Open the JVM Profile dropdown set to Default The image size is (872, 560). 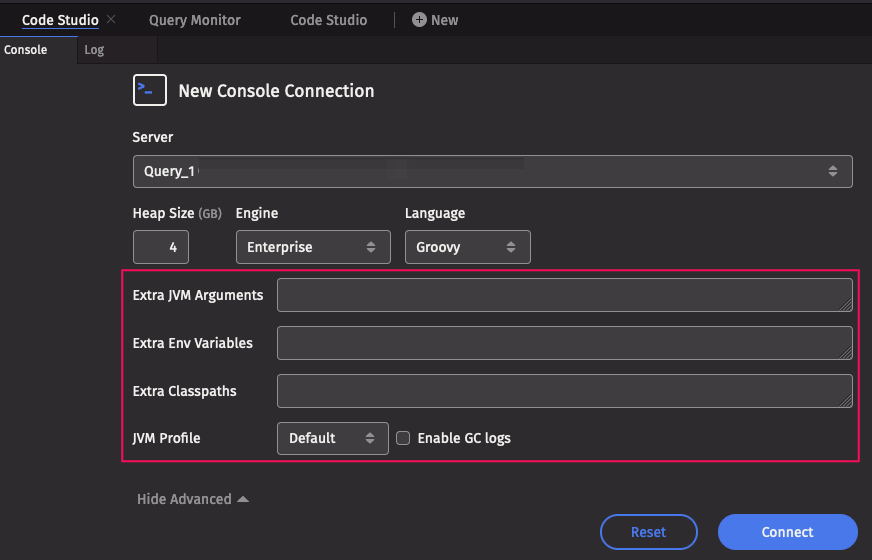pyautogui.click(x=333, y=438)
